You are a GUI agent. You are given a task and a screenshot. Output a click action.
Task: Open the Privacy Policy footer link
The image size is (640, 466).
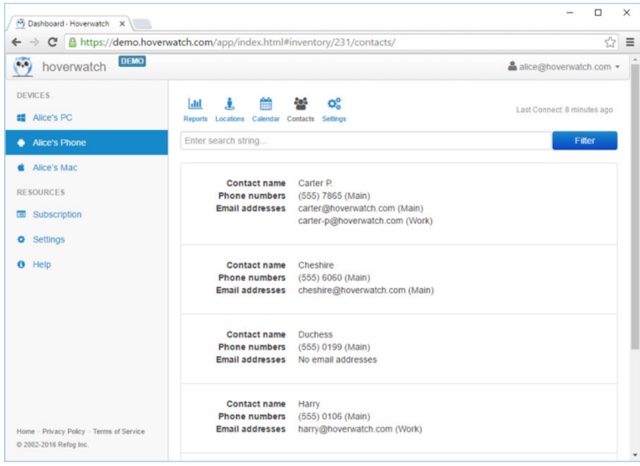click(x=64, y=431)
